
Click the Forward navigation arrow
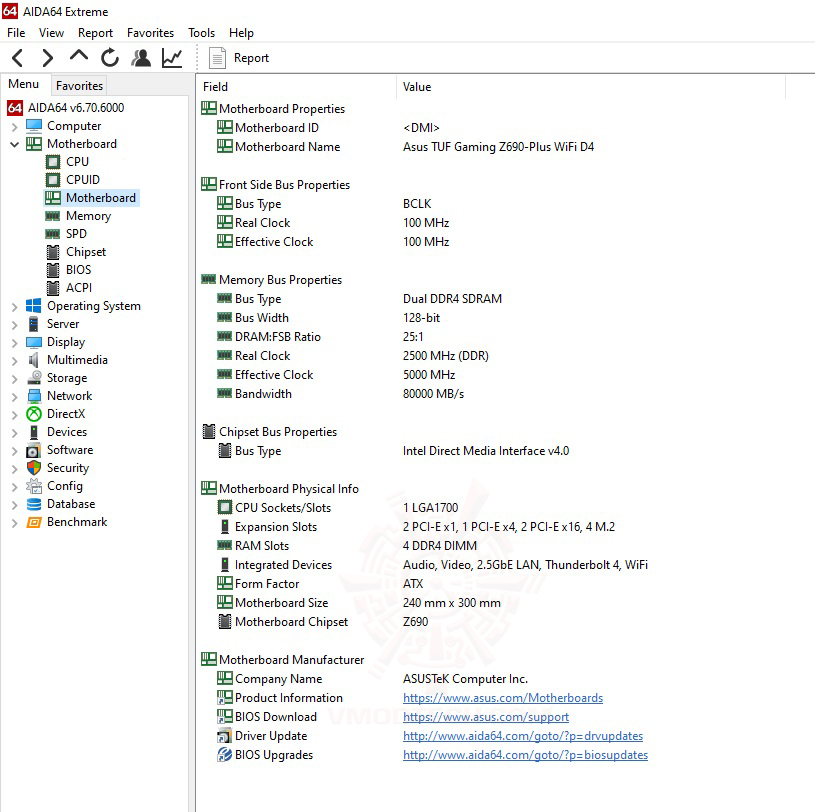pos(47,58)
